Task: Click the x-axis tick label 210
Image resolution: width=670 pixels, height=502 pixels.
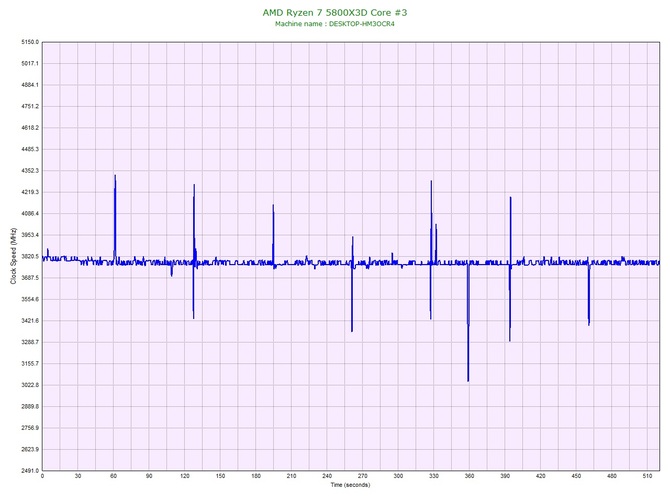Action: (x=291, y=476)
